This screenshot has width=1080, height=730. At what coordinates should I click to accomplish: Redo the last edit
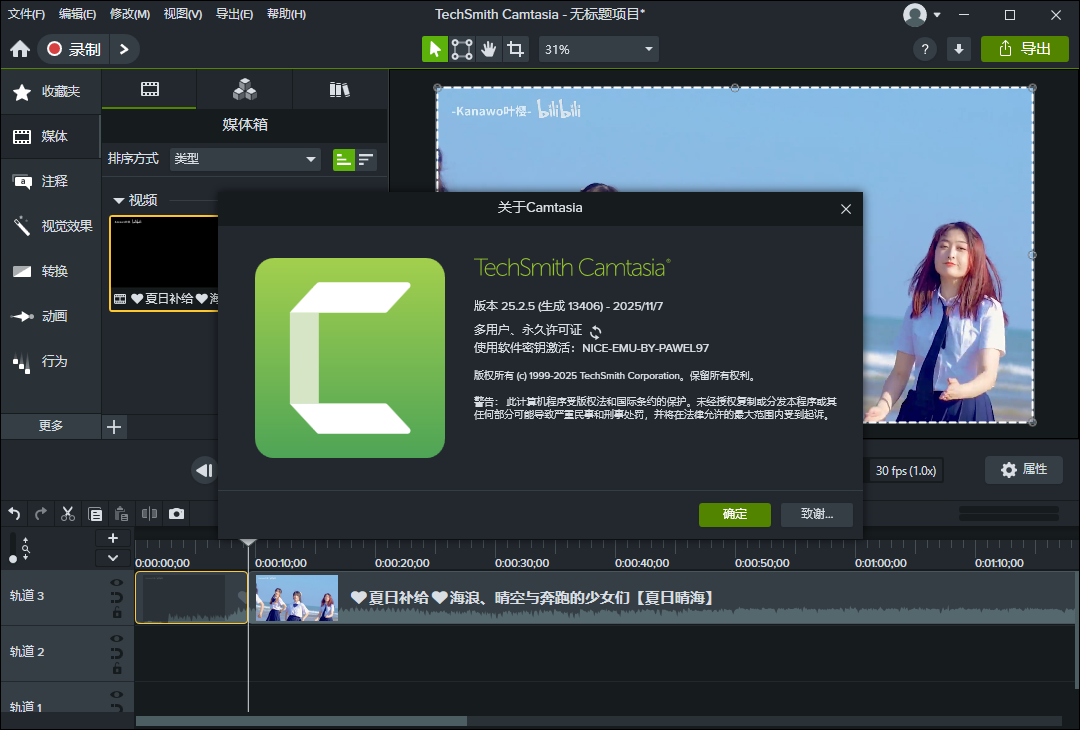[x=41, y=514]
